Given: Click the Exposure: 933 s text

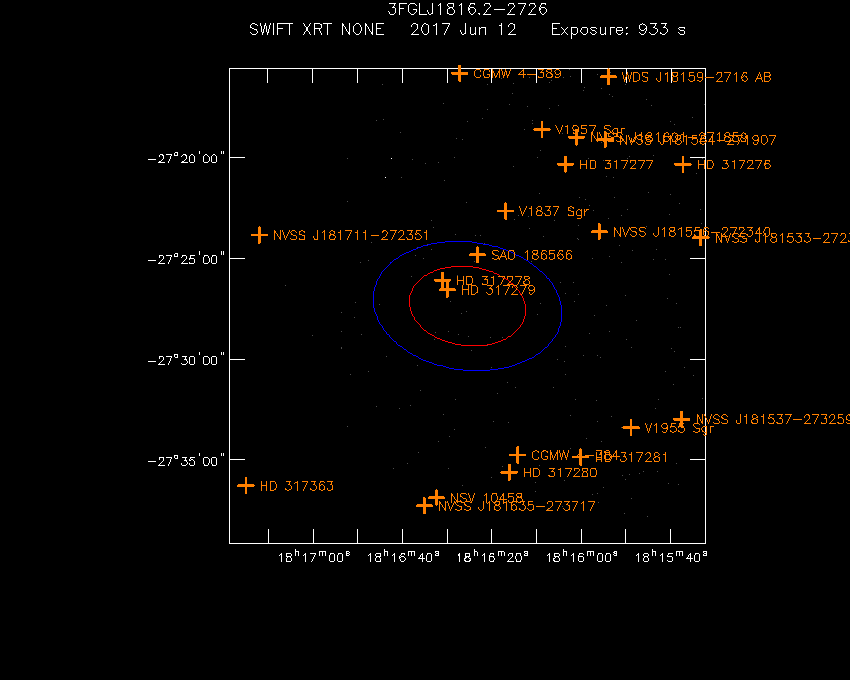Looking at the screenshot, I should [x=619, y=30].
